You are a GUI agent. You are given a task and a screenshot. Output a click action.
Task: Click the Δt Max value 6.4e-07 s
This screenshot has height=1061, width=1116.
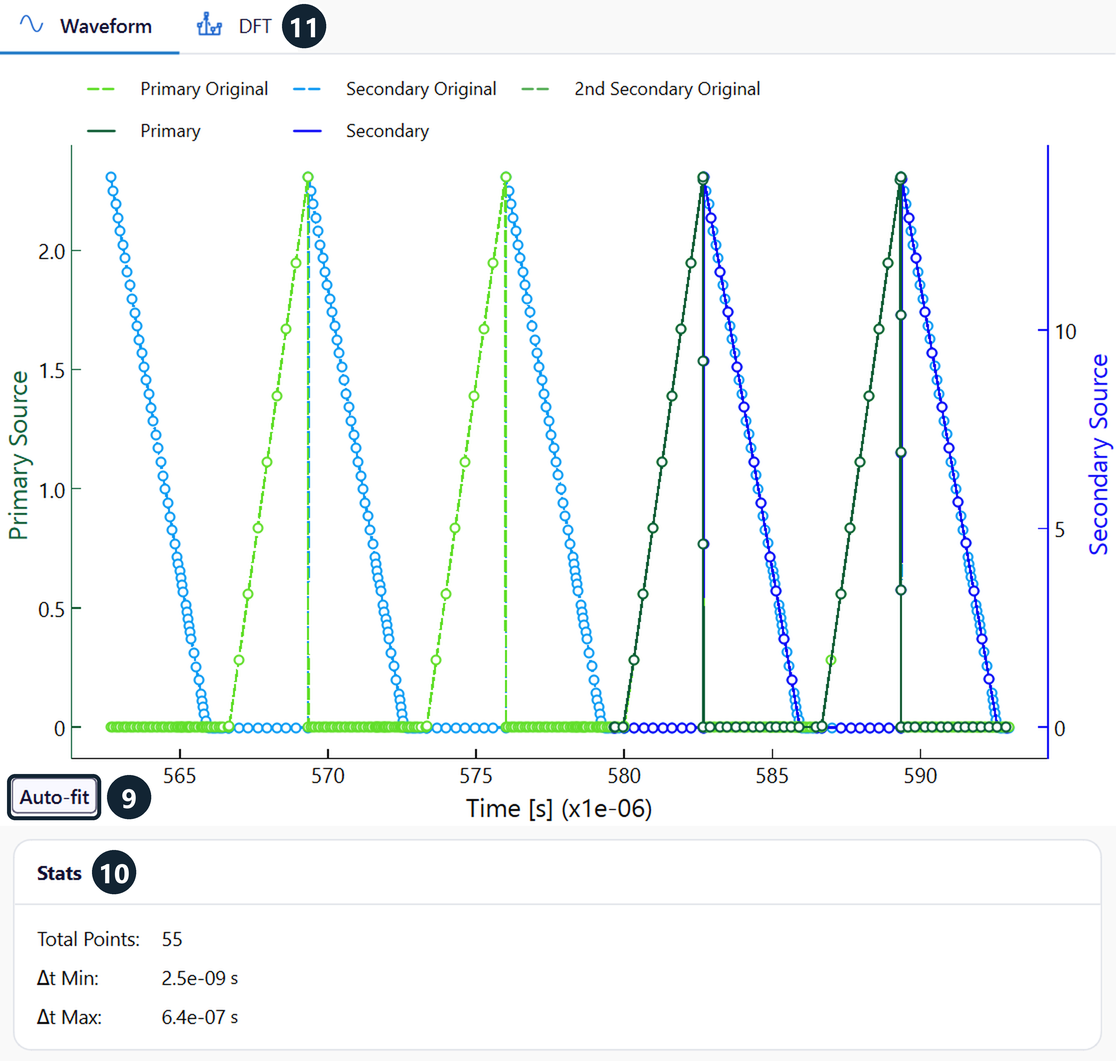click(x=199, y=1018)
